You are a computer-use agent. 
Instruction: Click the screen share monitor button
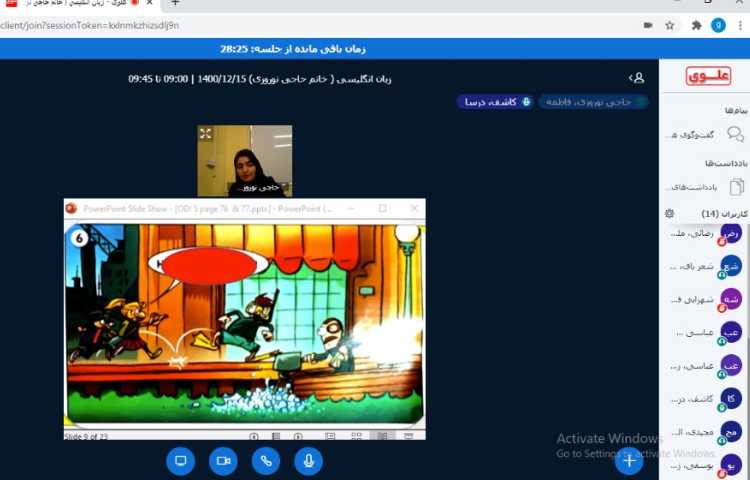181,461
